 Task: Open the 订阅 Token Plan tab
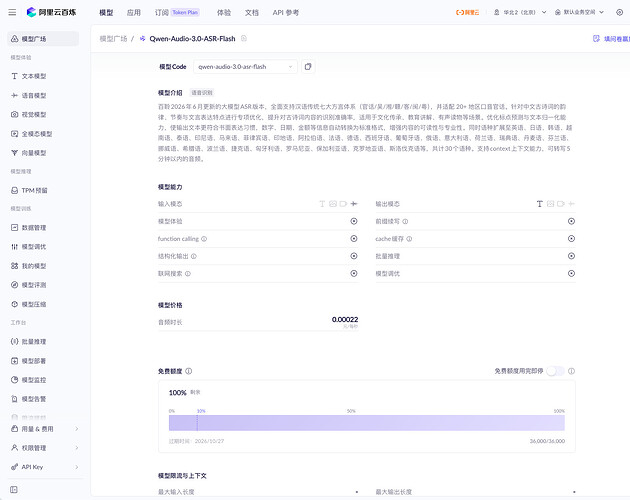click(177, 13)
